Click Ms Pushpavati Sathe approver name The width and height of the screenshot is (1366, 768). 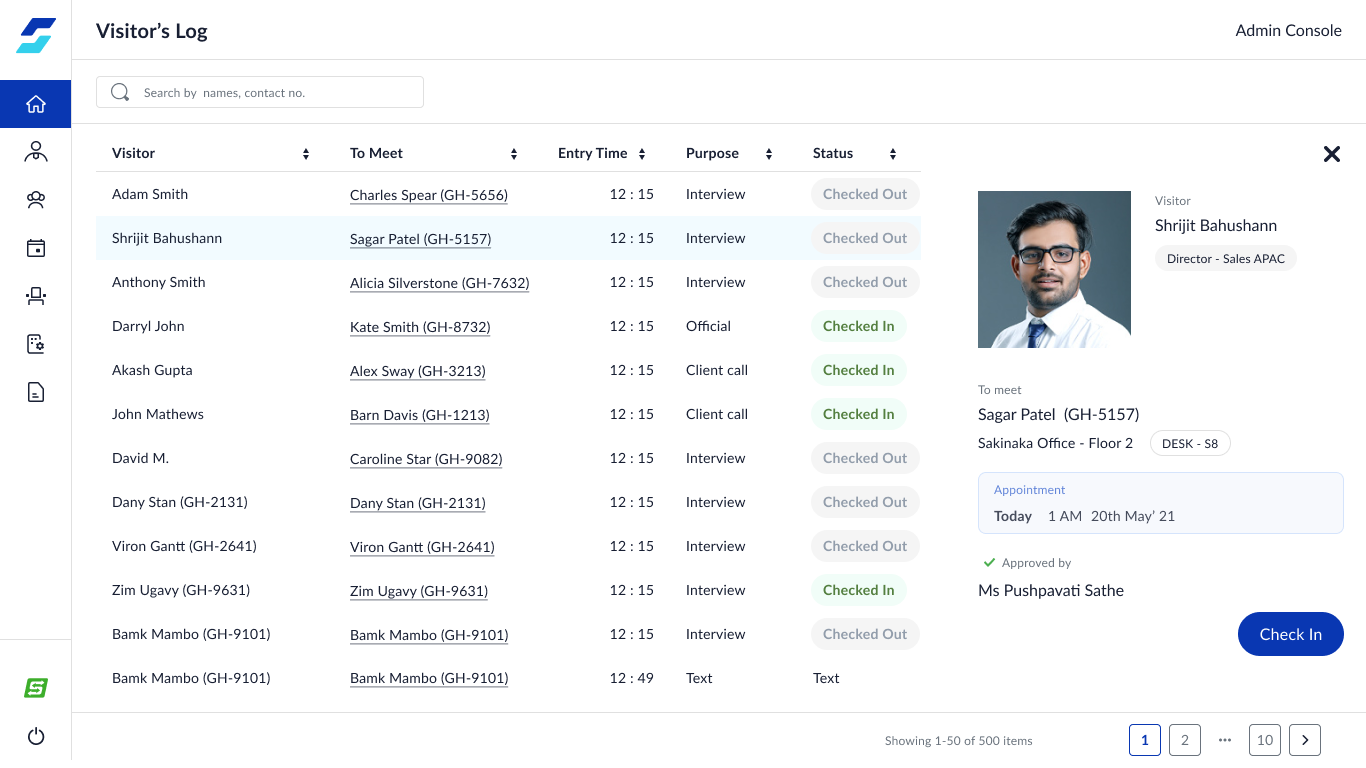click(1051, 591)
